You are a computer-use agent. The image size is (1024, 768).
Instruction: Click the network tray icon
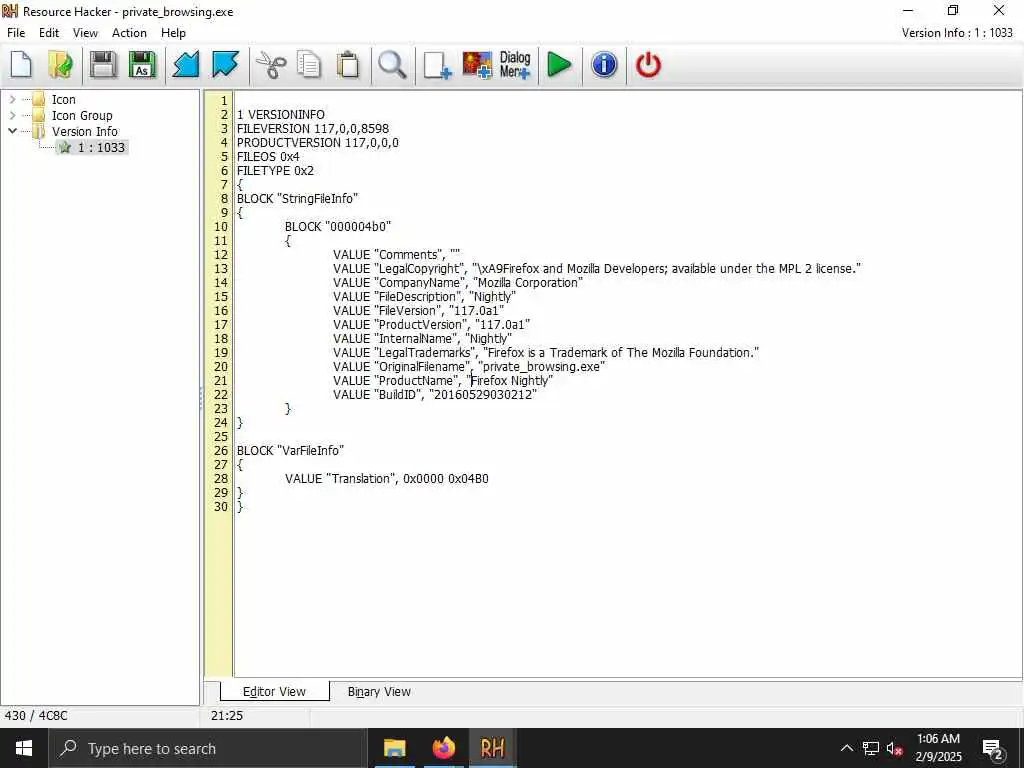click(x=871, y=749)
